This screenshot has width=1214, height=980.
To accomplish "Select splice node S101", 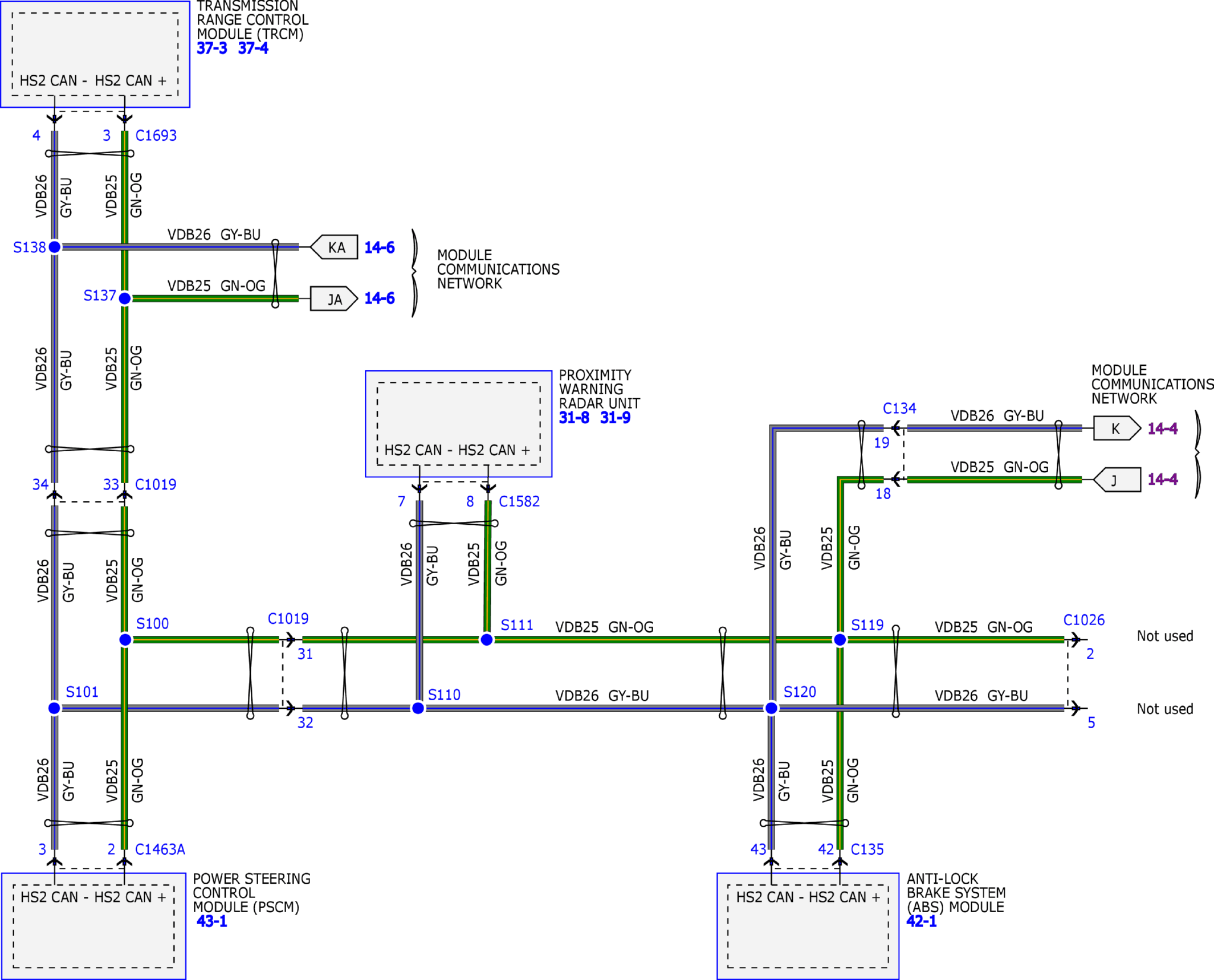I will coord(54,708).
